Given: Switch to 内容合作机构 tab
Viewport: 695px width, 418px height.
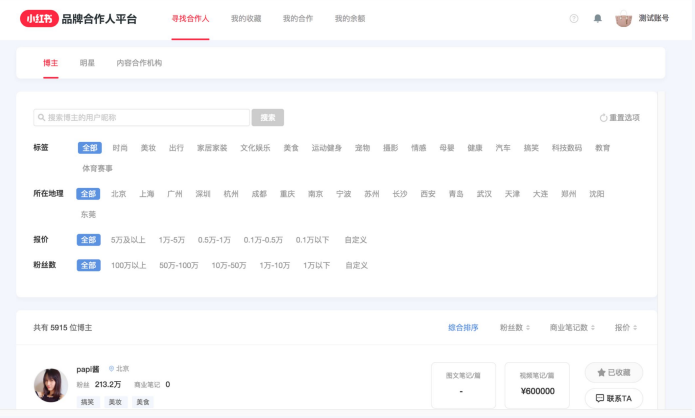Looking at the screenshot, I should [x=139, y=63].
